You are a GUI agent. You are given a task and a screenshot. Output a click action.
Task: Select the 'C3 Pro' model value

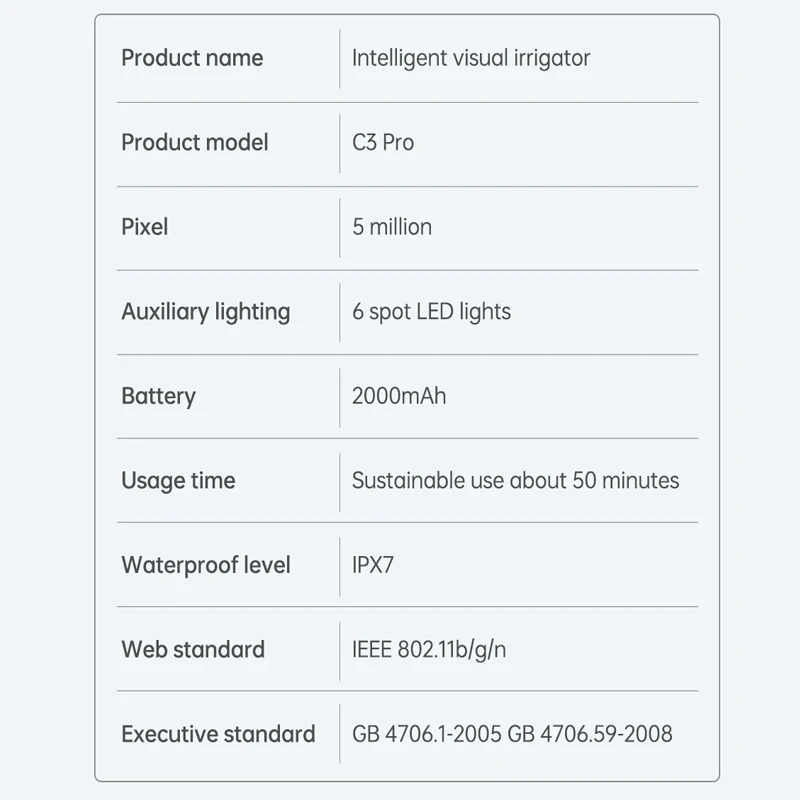(383, 143)
